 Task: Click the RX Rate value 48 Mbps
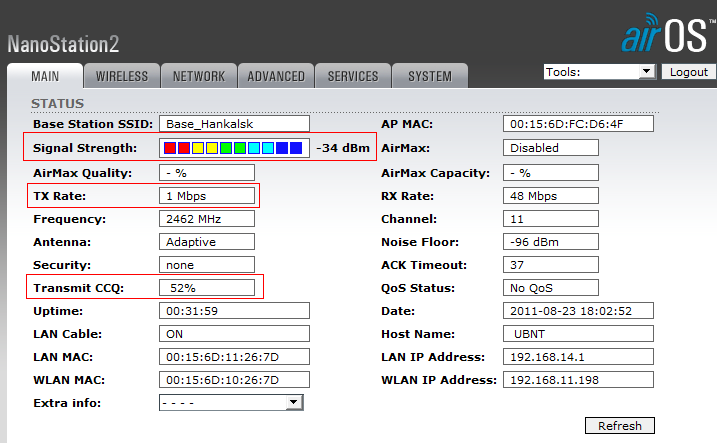click(551, 196)
